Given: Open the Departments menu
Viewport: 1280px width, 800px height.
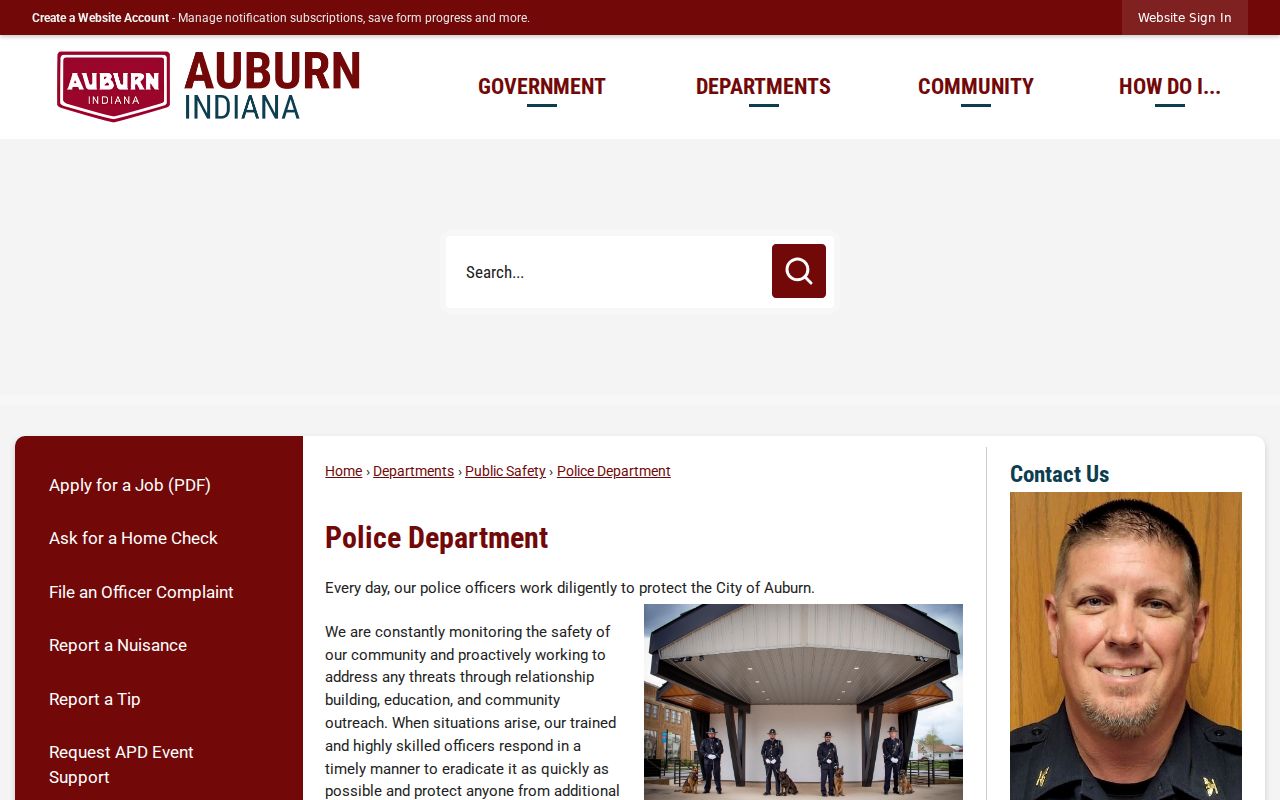Looking at the screenshot, I should [763, 87].
